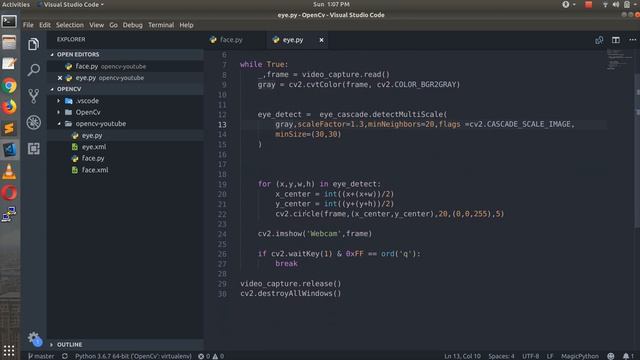Click the sync changes icon in status bar

[x=64, y=356]
